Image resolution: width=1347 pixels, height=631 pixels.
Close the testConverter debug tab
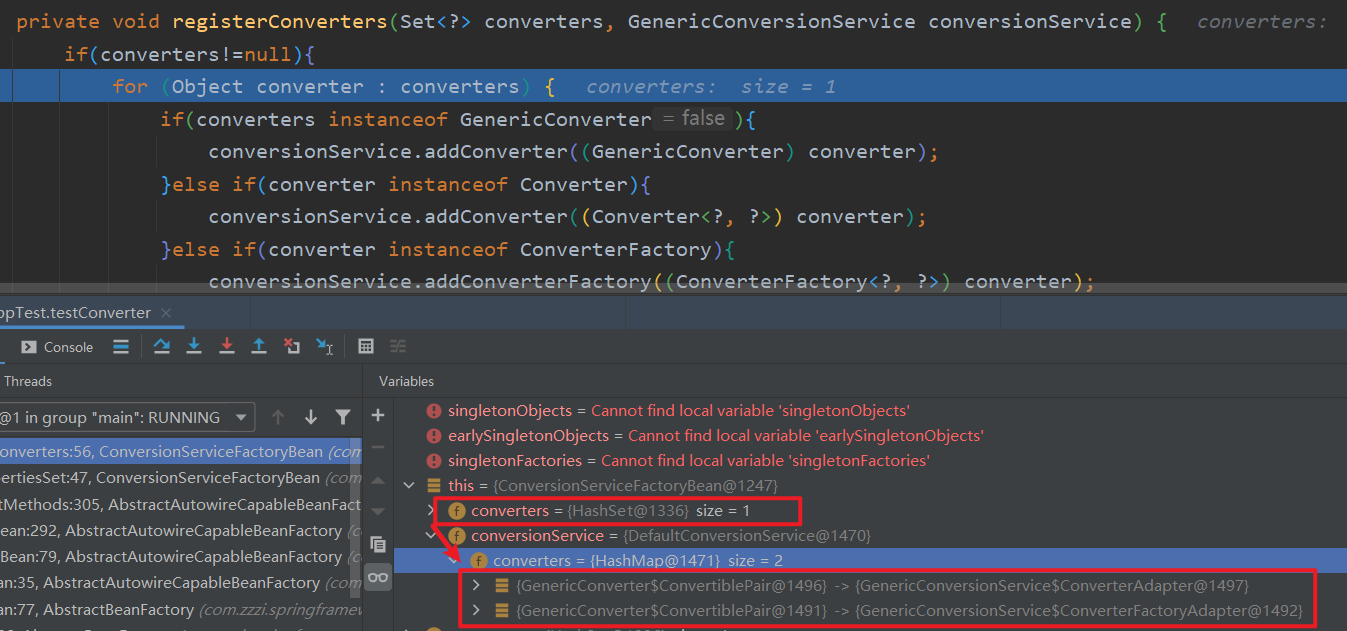click(x=167, y=313)
